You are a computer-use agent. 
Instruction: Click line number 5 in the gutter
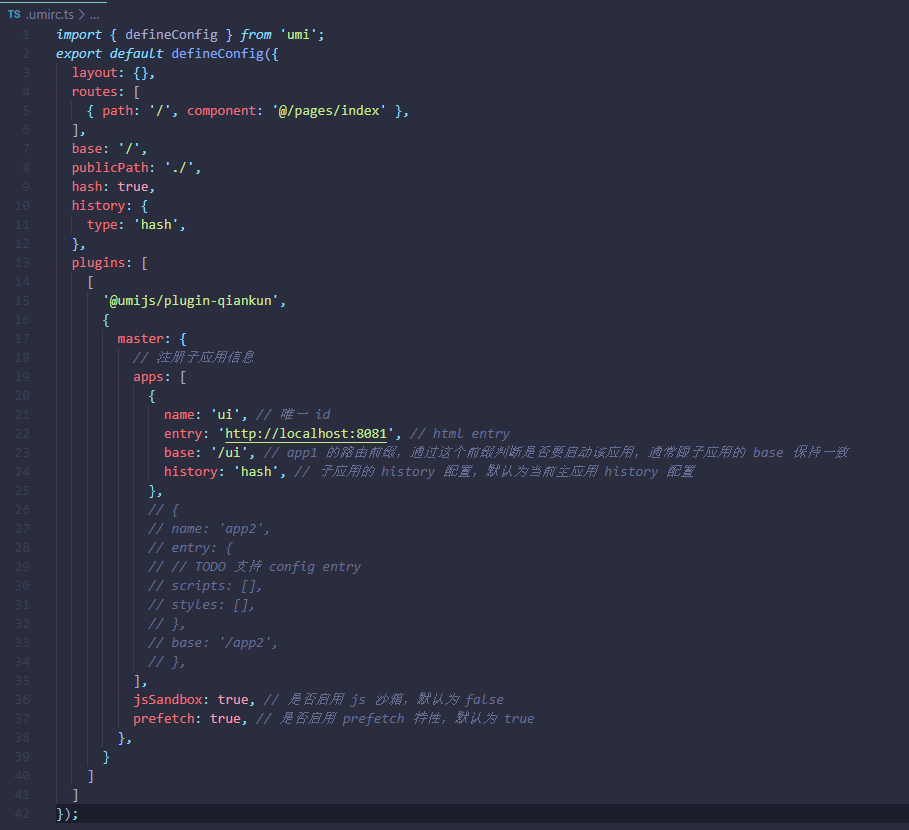pos(26,110)
